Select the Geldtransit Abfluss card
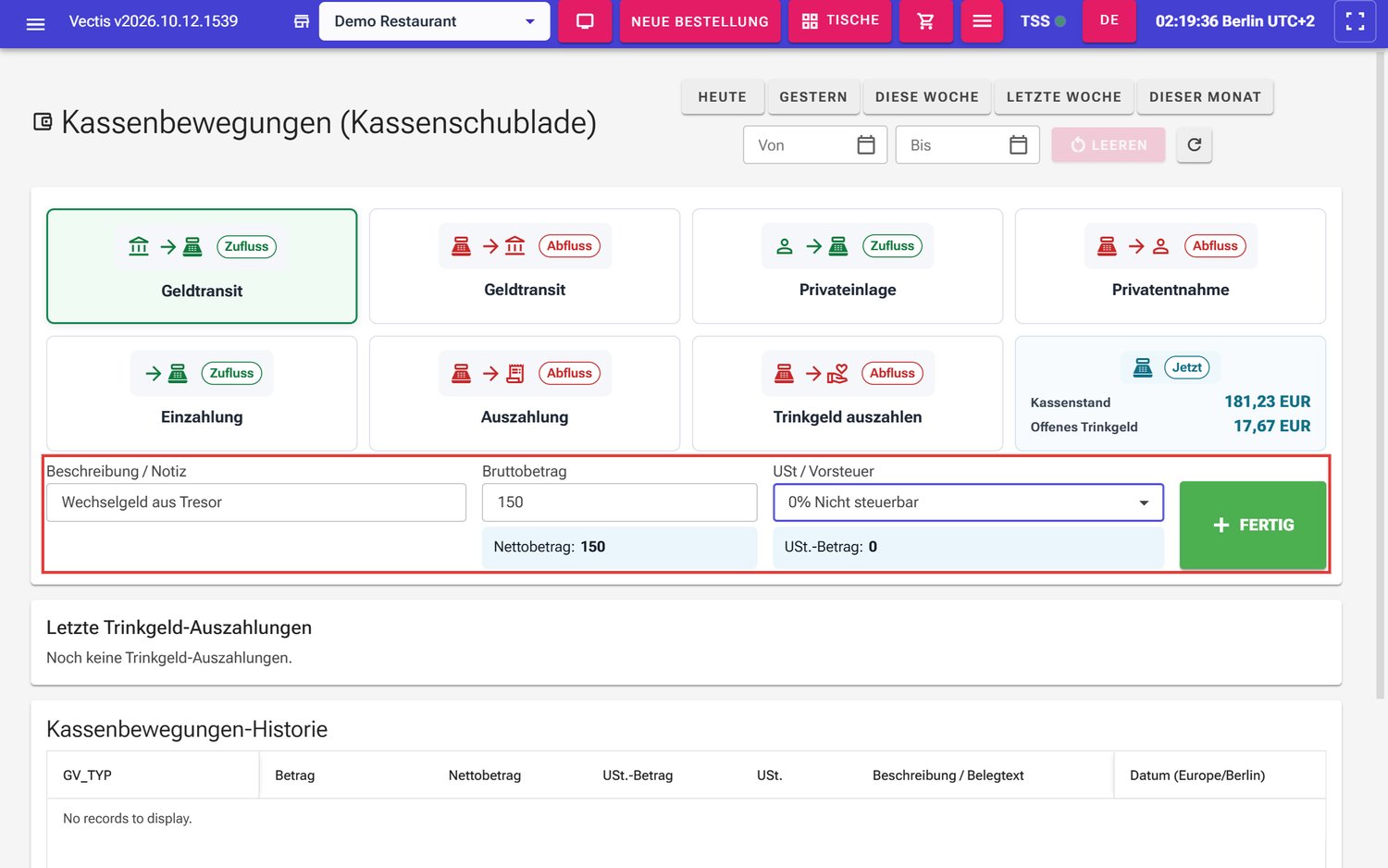The image size is (1388, 868). click(x=525, y=267)
